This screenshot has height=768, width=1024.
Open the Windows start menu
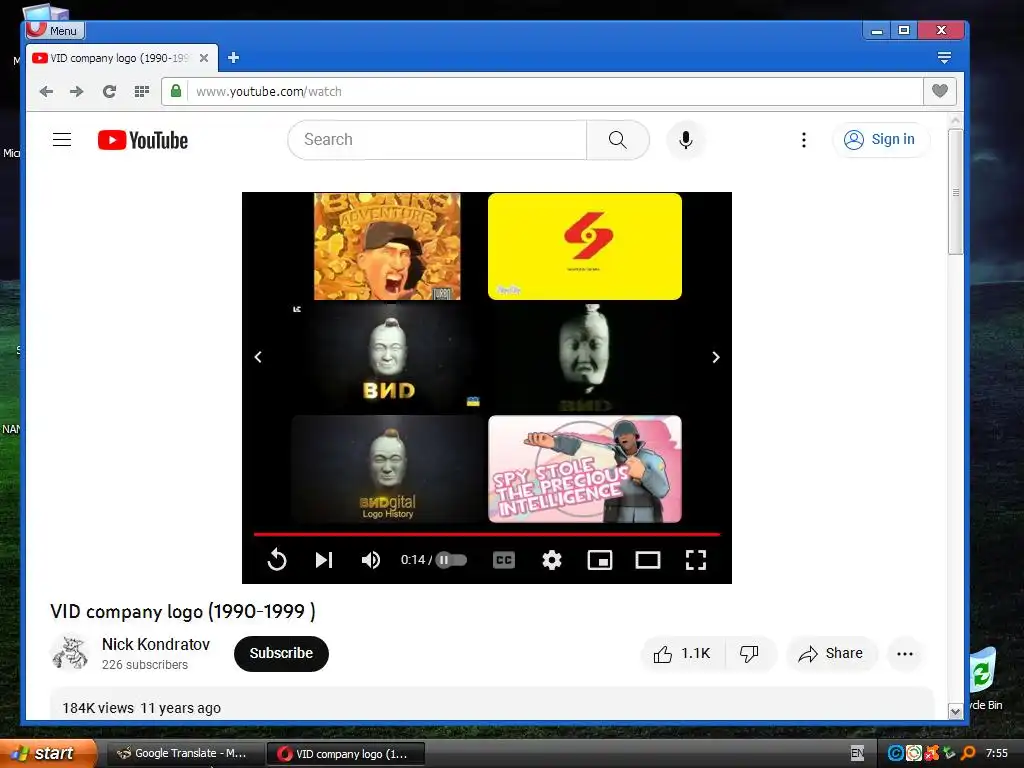point(48,753)
